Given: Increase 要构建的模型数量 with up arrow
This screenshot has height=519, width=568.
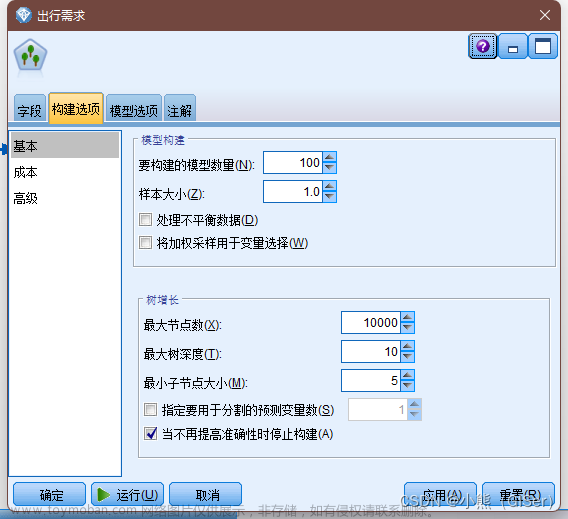Looking at the screenshot, I should [329, 157].
